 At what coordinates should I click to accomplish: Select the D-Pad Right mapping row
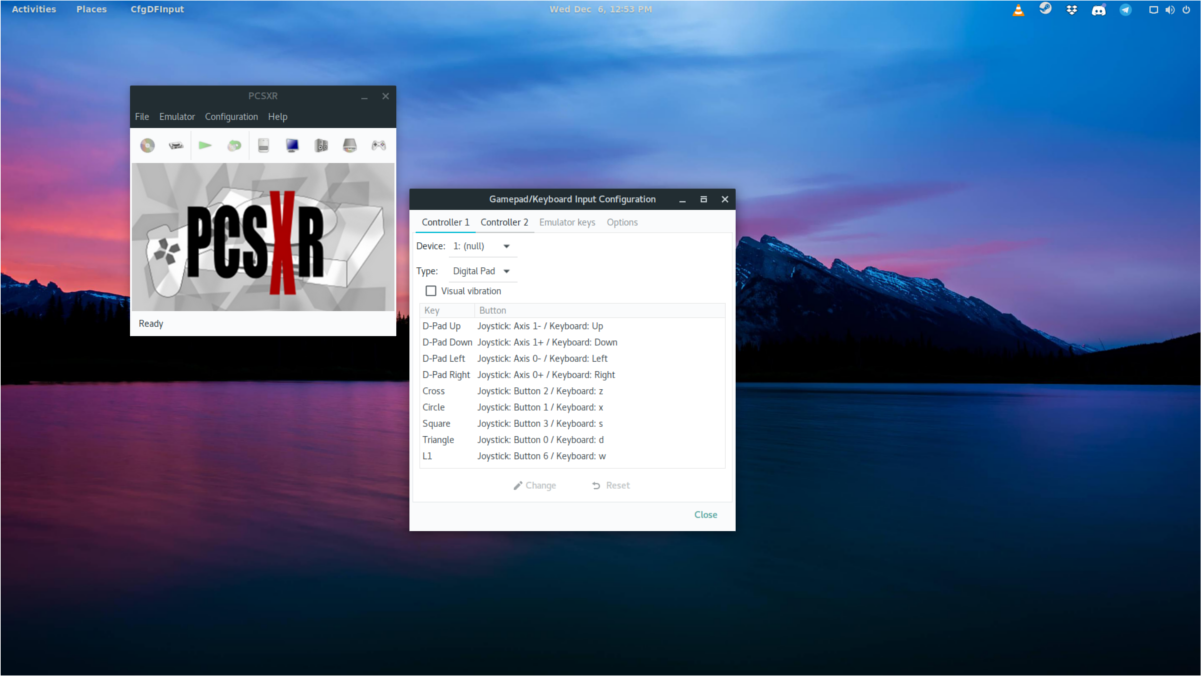[x=571, y=375]
